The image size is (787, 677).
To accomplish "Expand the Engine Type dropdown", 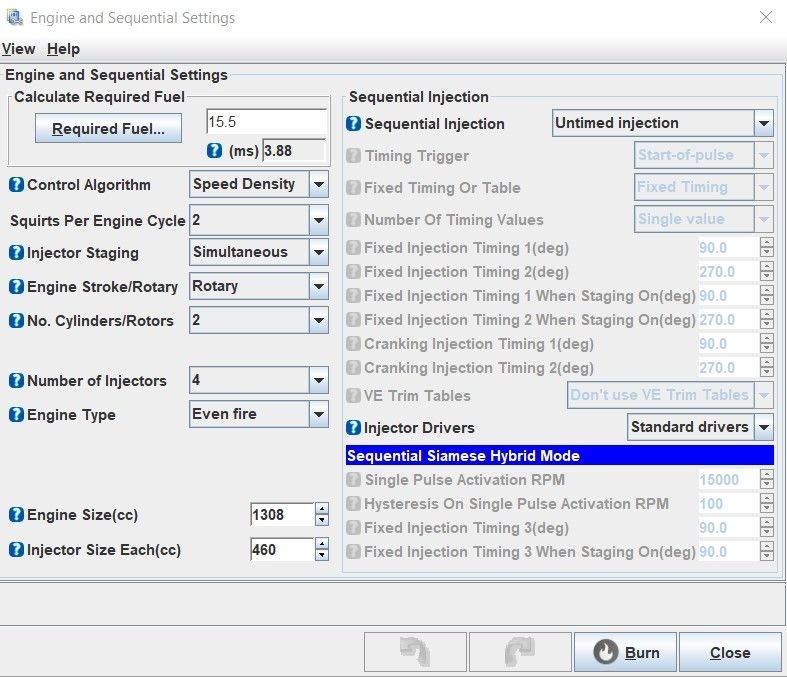I will (318, 414).
